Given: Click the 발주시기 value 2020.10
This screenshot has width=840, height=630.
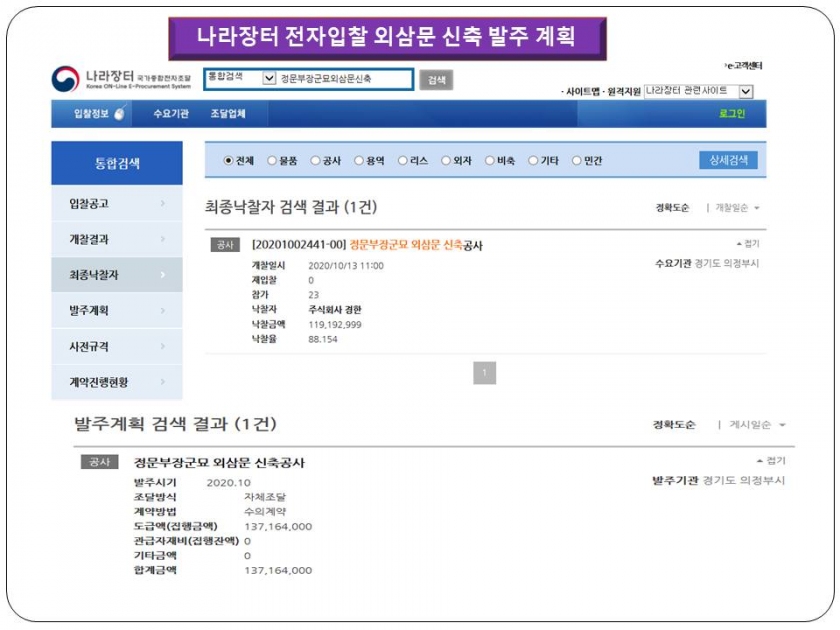Looking at the screenshot, I should [228, 483].
